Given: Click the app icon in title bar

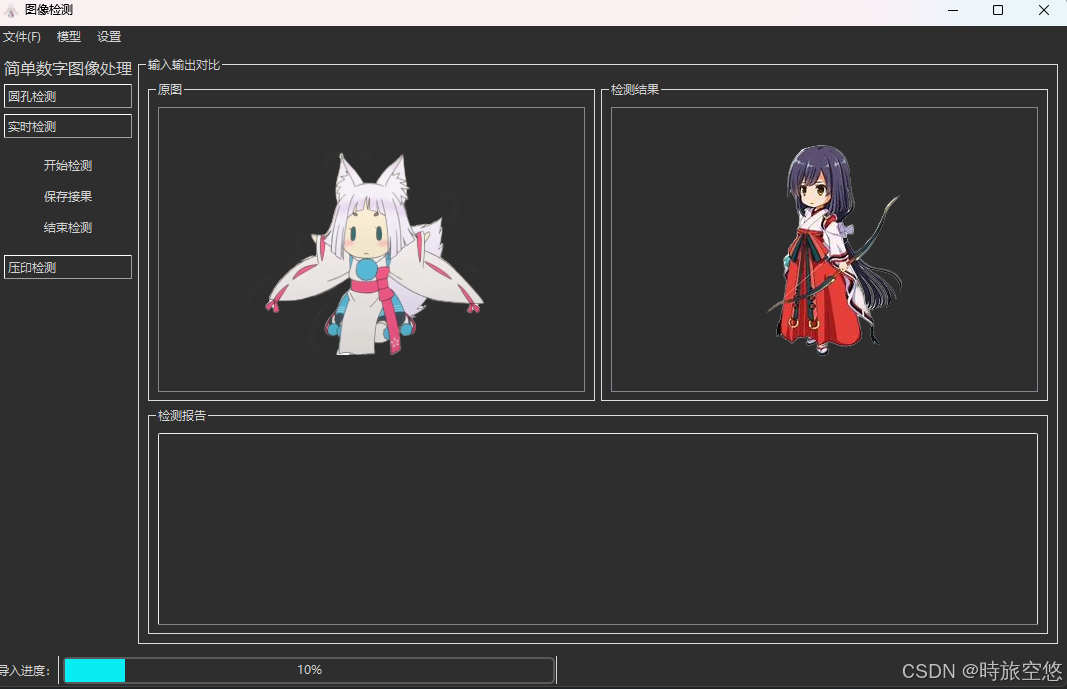Looking at the screenshot, I should (11, 10).
